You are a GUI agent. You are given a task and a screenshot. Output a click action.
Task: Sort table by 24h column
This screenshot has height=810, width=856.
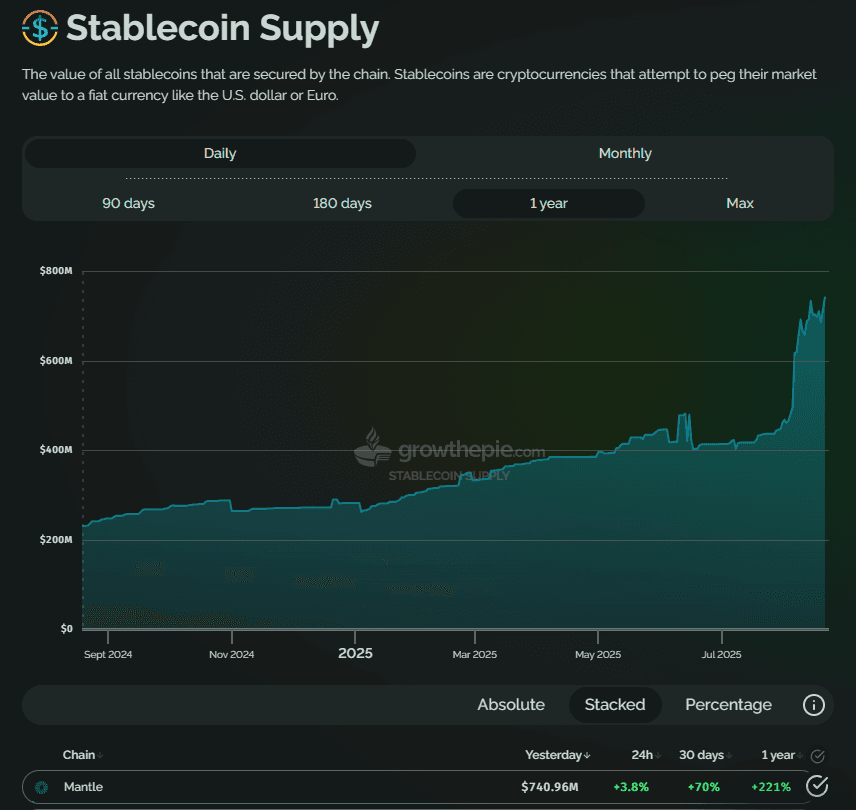[646, 755]
